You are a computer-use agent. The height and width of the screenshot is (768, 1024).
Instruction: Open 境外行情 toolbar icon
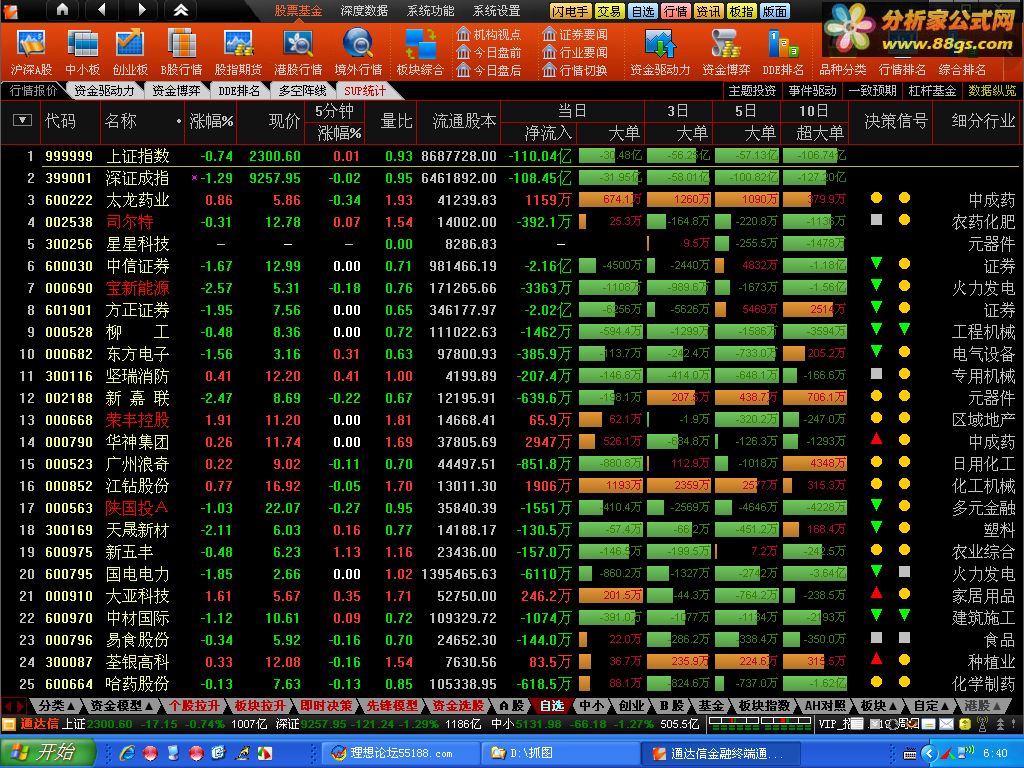[x=358, y=52]
